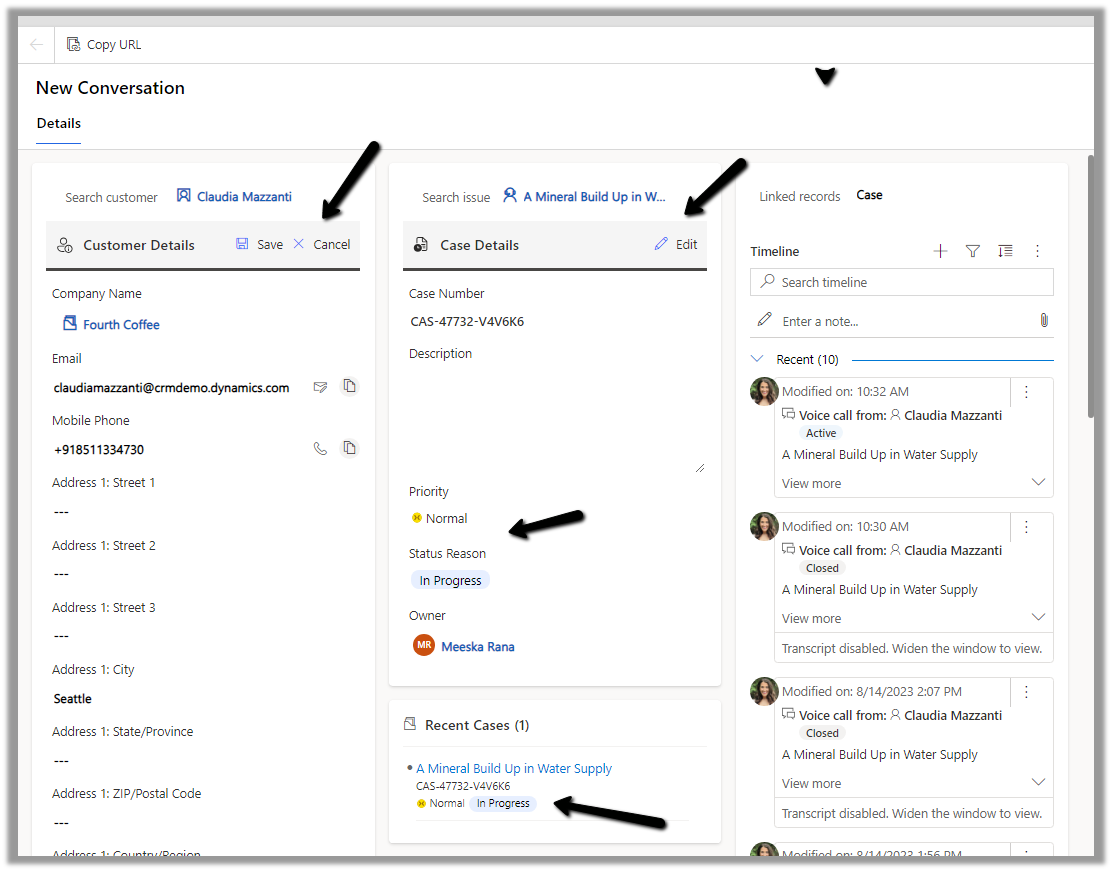This screenshot has width=1112, height=872.
Task: Click the phone call icon beside mobile number
Action: pyautogui.click(x=320, y=449)
